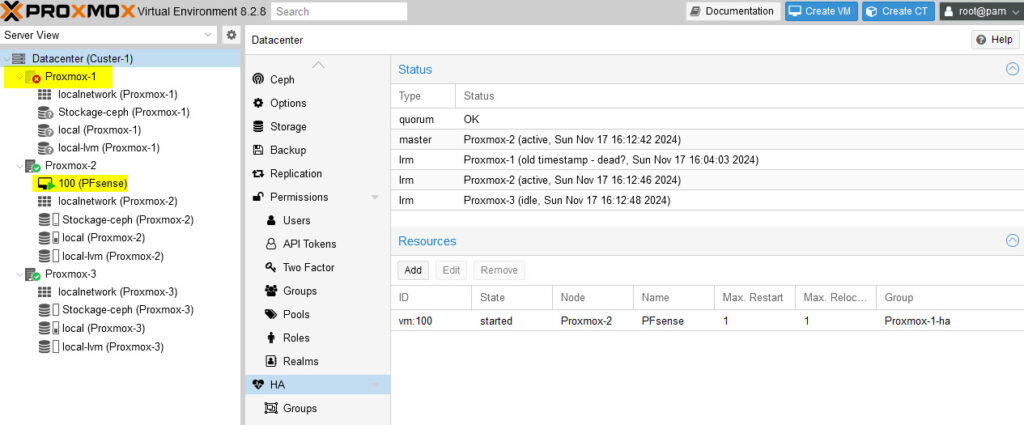The height and width of the screenshot is (425, 1024).
Task: Select local (Proxmox-2) in the tree
Action: [x=104, y=238]
